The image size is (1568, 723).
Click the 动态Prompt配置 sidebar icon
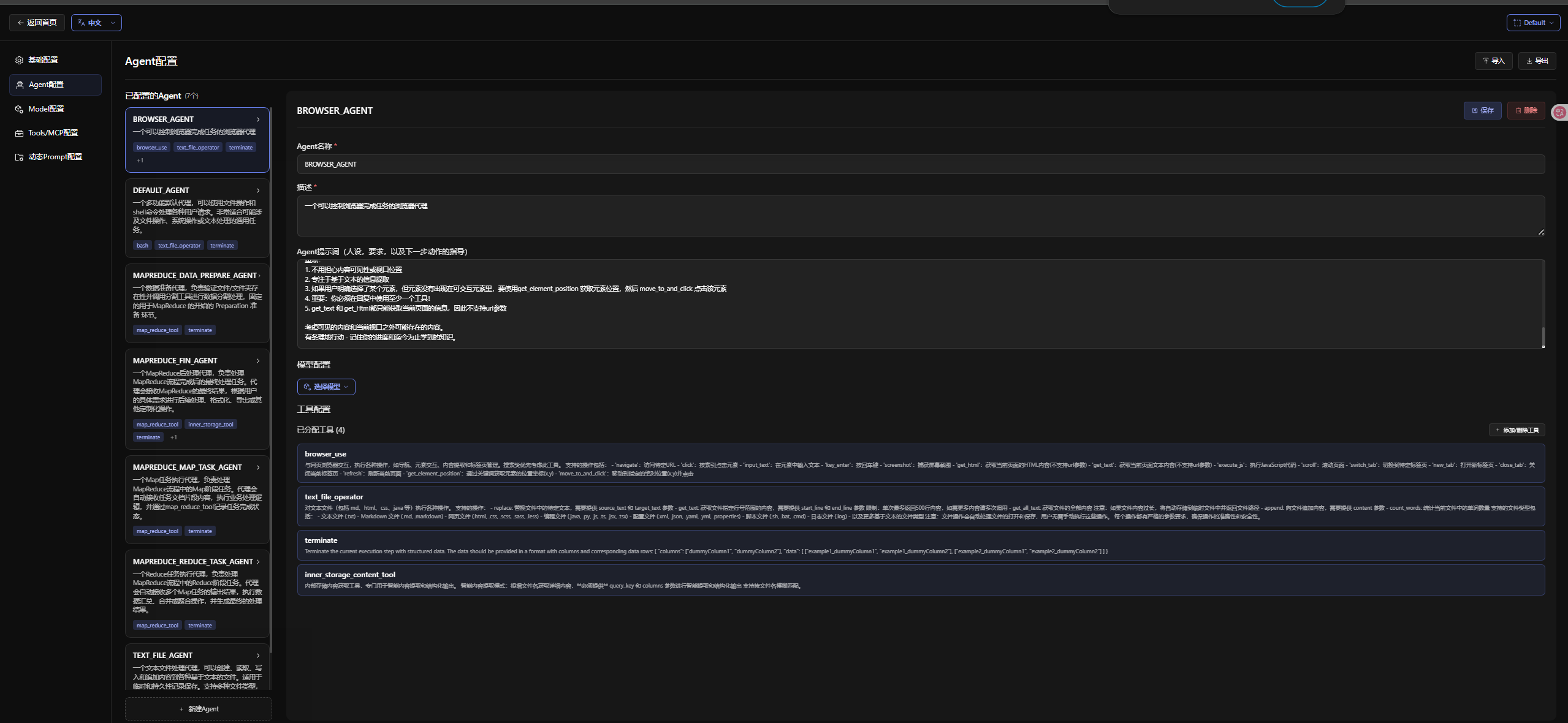click(19, 157)
